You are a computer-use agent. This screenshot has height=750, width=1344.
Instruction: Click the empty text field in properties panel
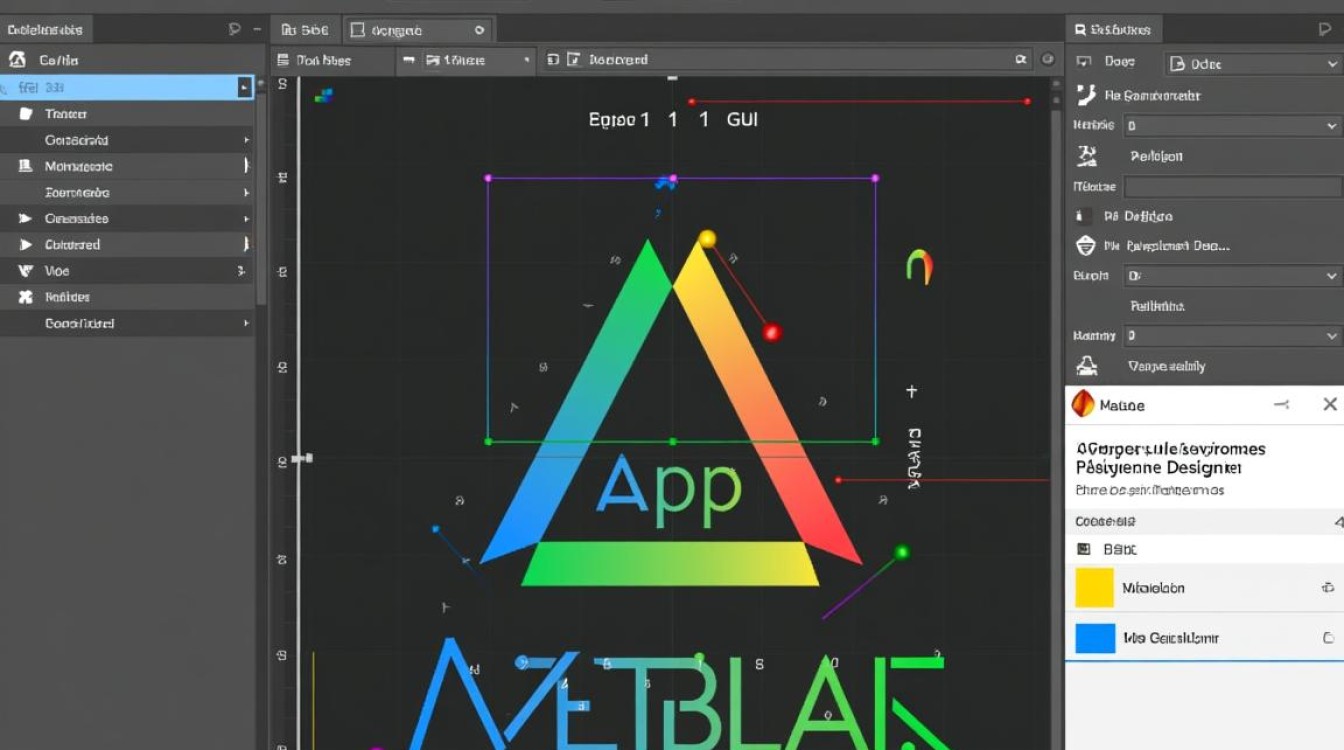tap(1232, 187)
